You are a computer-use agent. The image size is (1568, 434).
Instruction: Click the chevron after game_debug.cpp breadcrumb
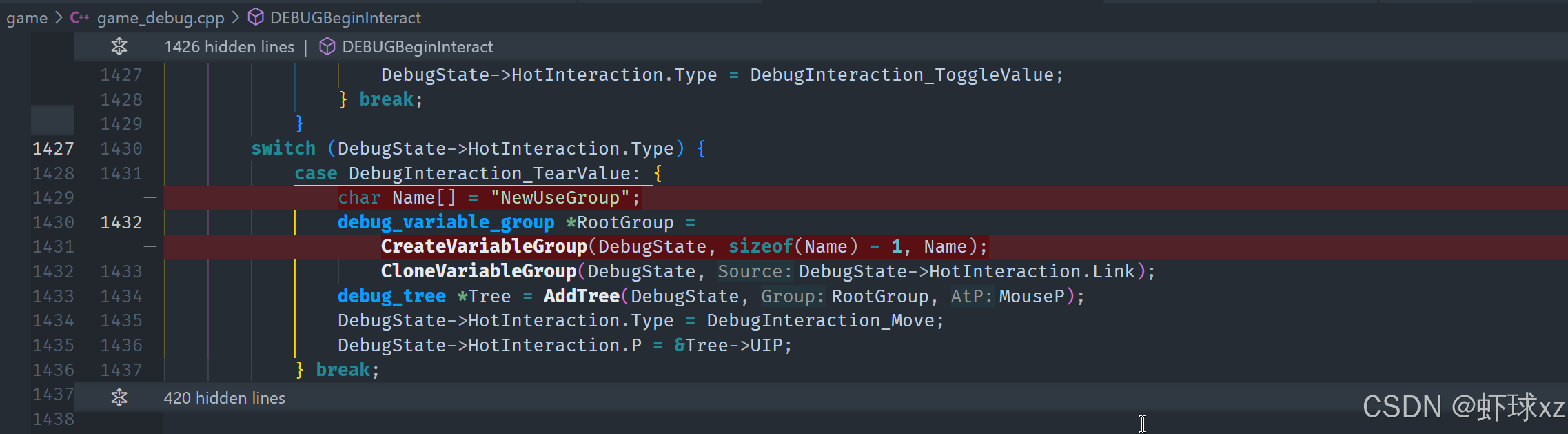click(236, 18)
